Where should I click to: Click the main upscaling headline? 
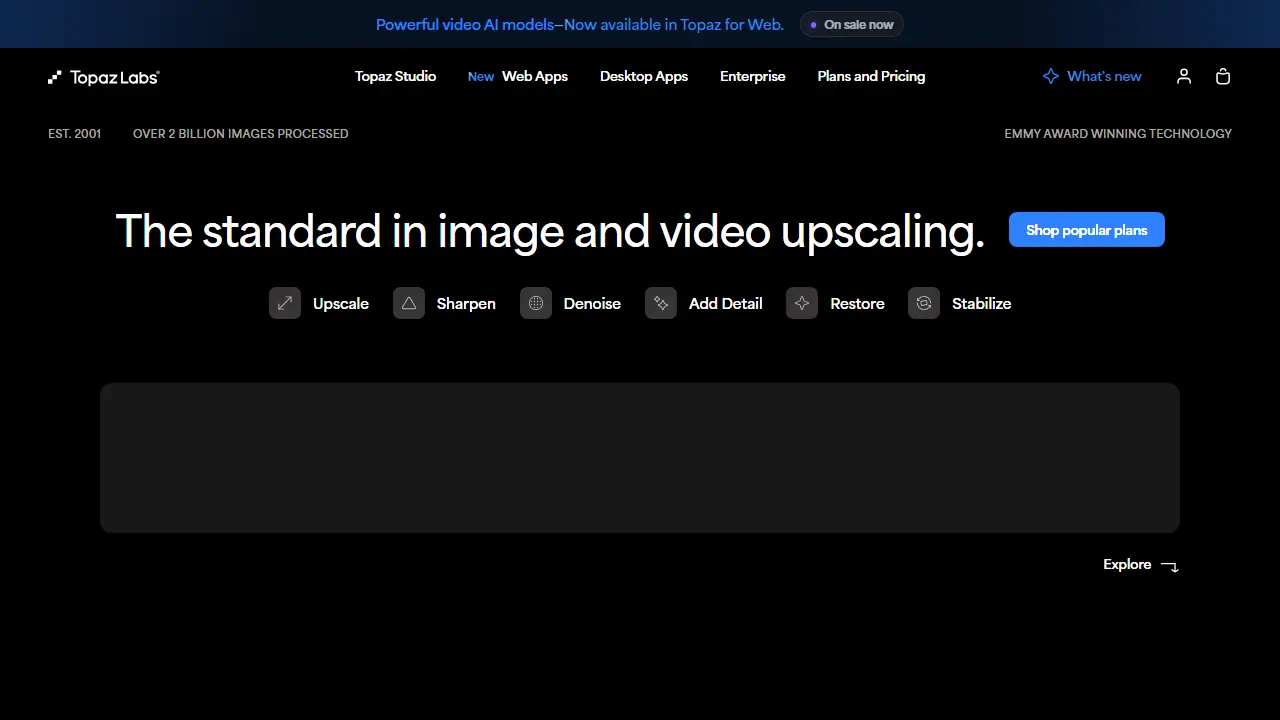550,231
